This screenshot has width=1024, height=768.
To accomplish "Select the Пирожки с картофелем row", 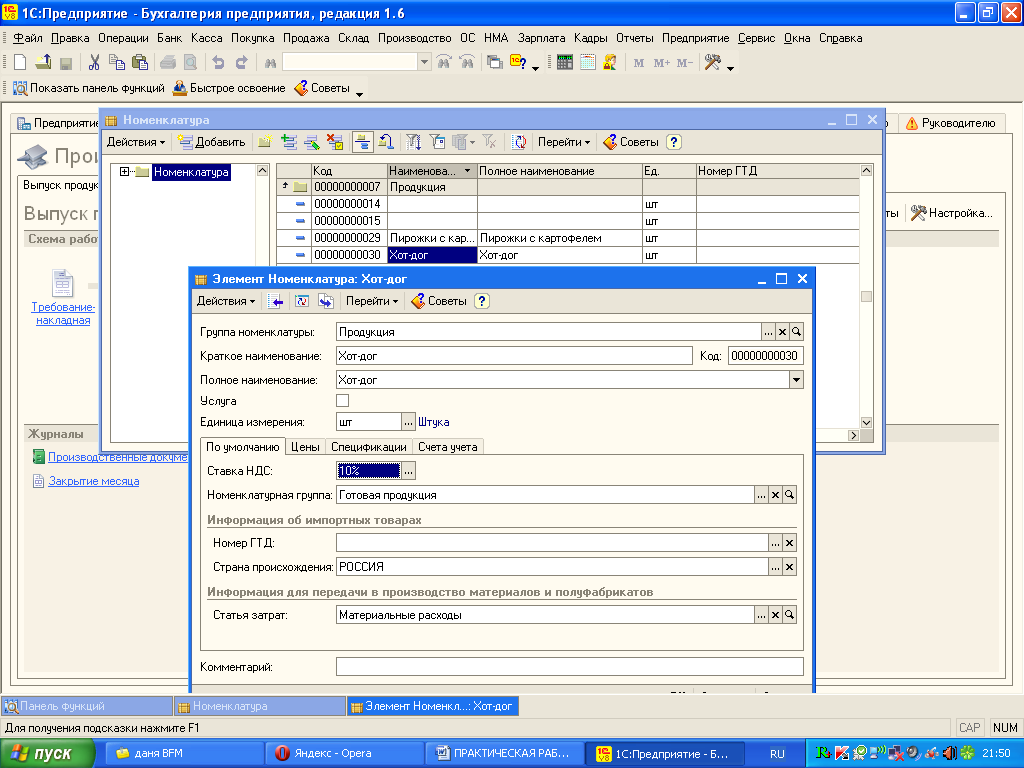I will (x=568, y=238).
